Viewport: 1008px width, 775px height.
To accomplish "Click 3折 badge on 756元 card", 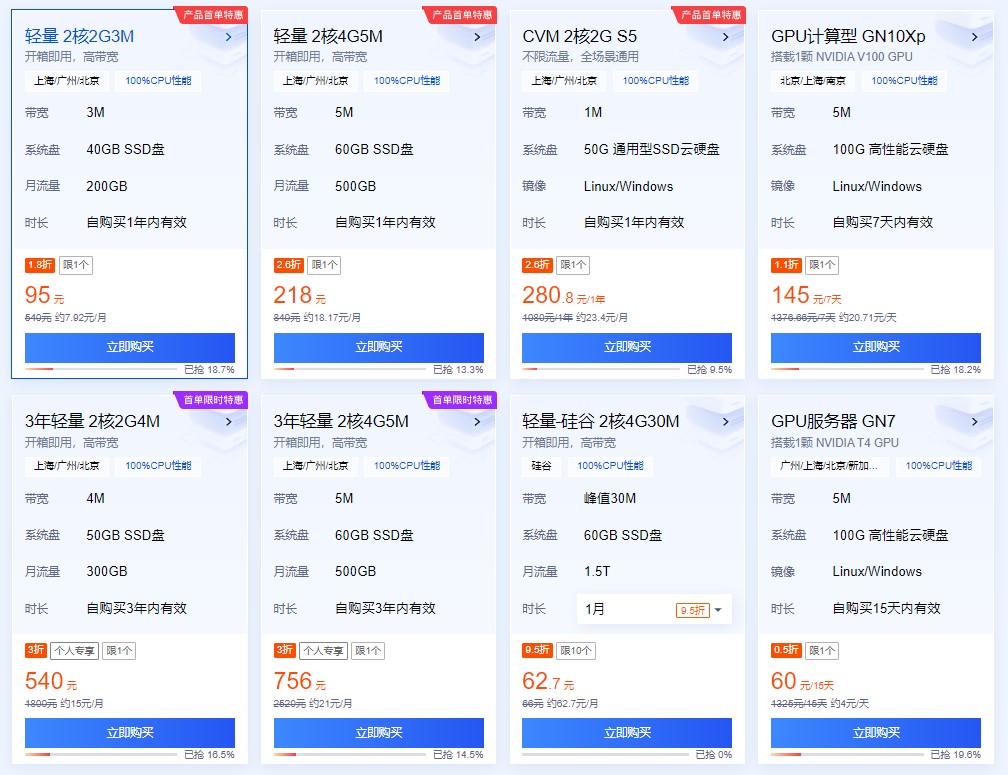I will point(284,650).
